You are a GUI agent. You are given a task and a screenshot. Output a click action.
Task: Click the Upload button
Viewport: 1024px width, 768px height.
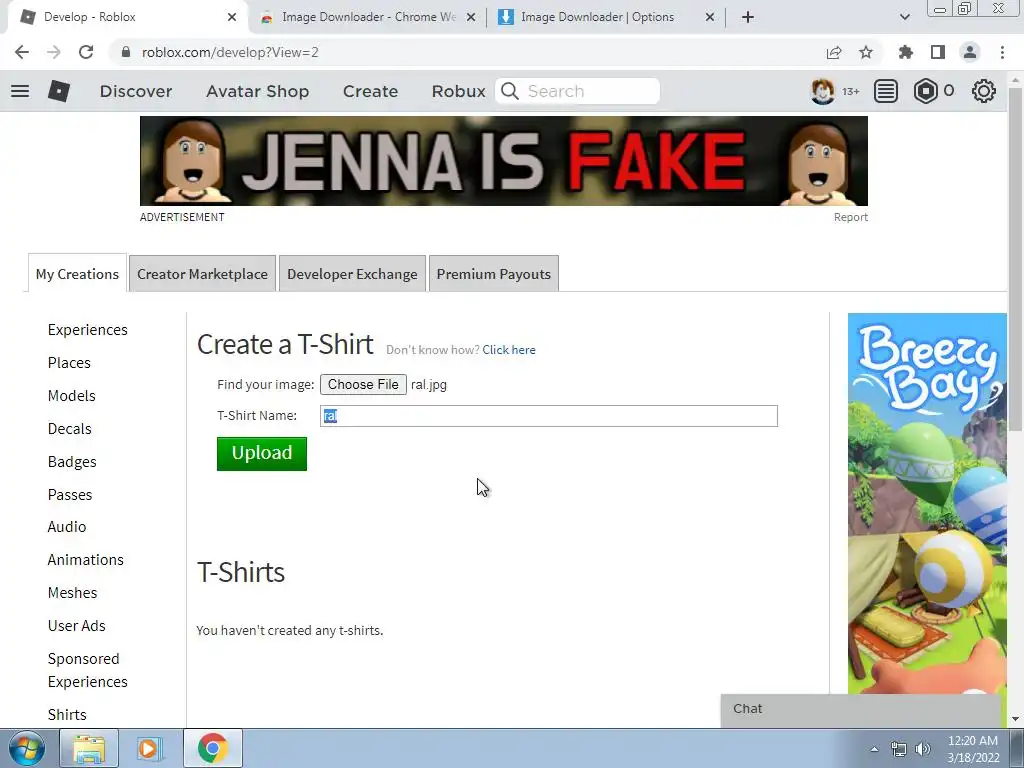[x=262, y=454]
